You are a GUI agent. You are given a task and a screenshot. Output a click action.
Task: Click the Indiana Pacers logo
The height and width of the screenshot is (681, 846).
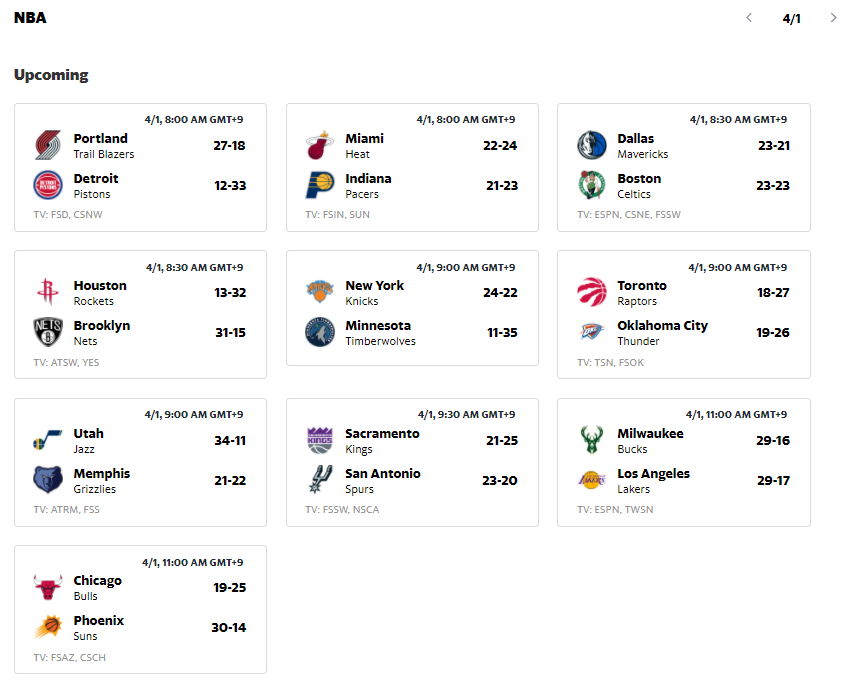click(x=319, y=185)
